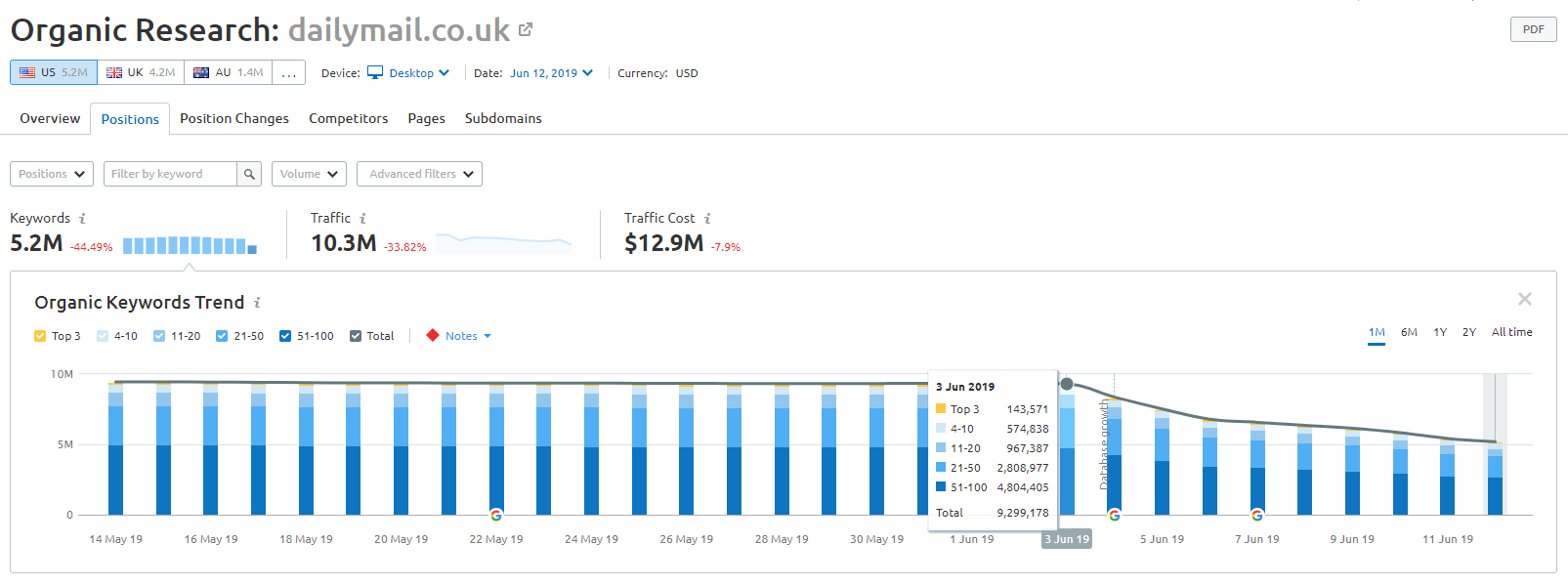Click the red diamond Notes icon
The image size is (1568, 586).
pos(433,336)
